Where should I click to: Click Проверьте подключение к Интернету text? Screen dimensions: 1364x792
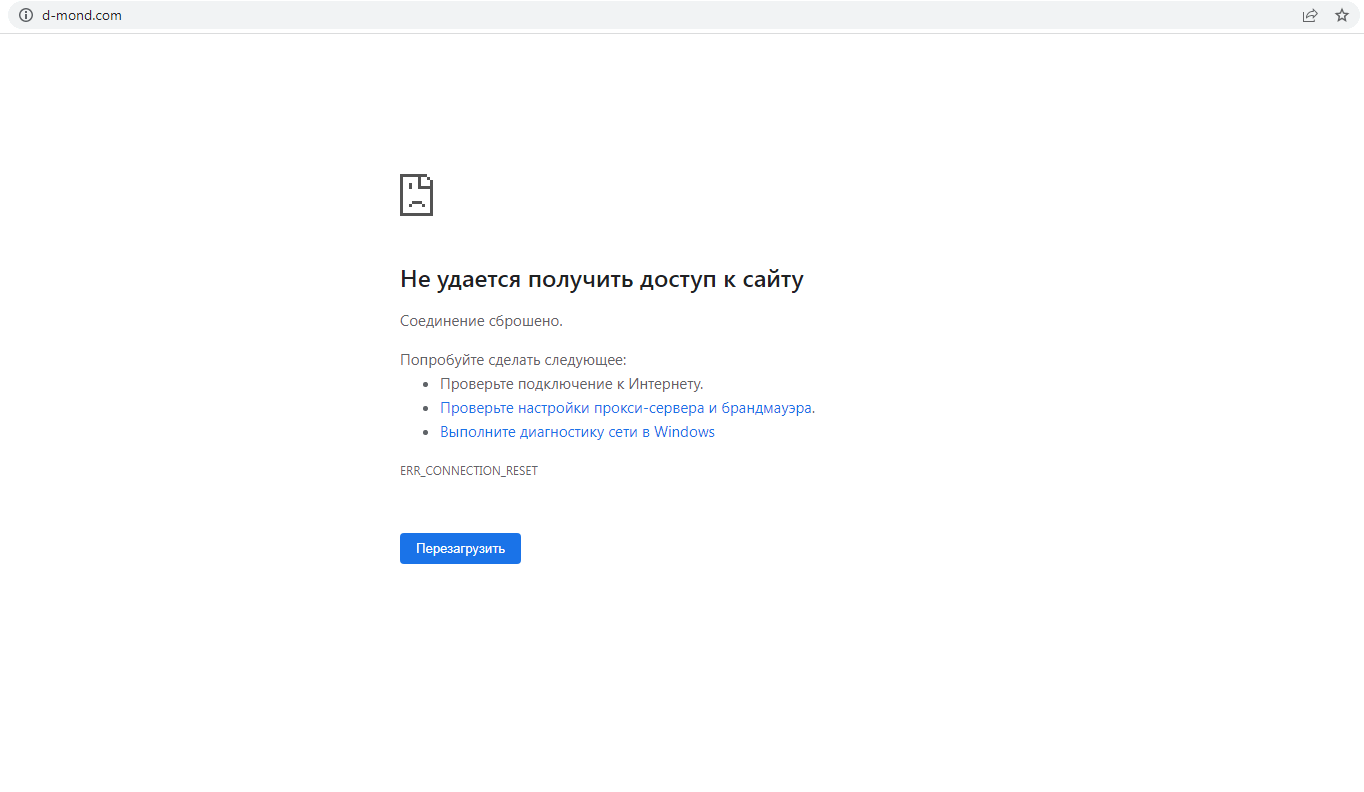pyautogui.click(x=571, y=384)
